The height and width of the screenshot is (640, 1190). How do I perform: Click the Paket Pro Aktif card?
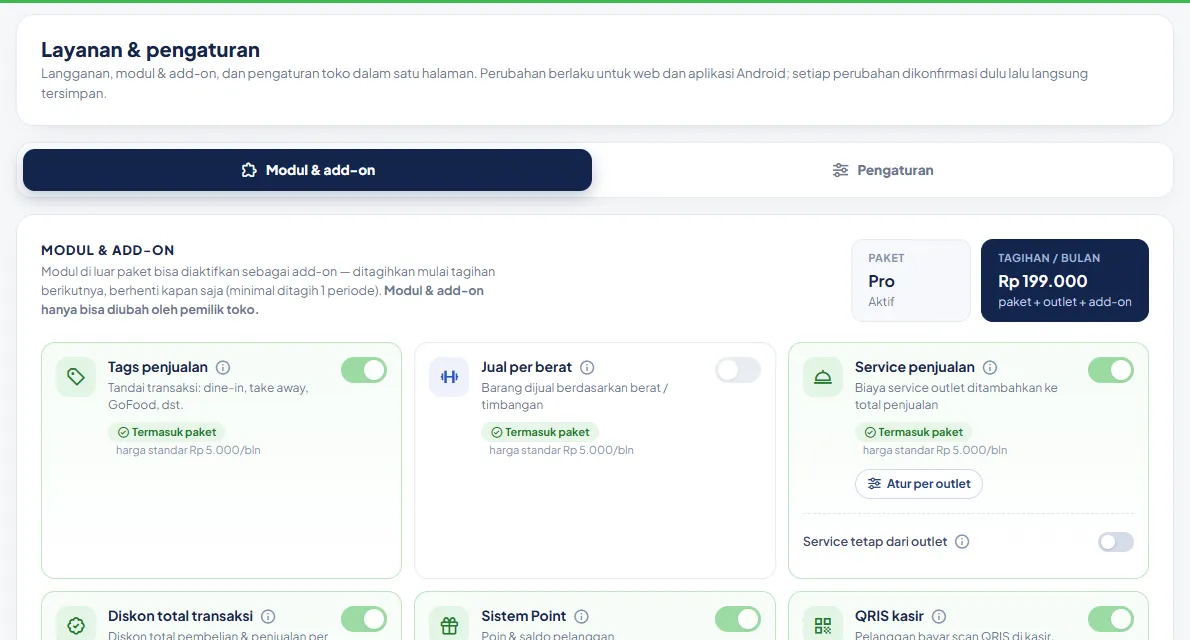pos(911,280)
